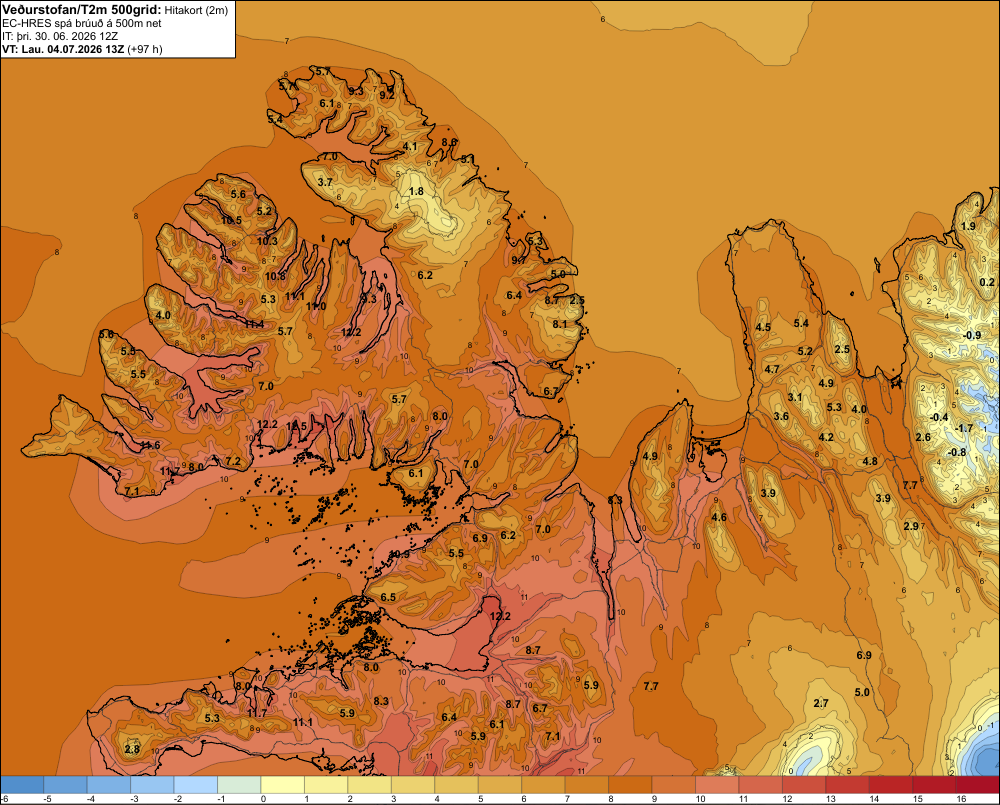This screenshot has height=805, width=1000.
Task: Click the 10.5 temperature label
Action: (231, 221)
